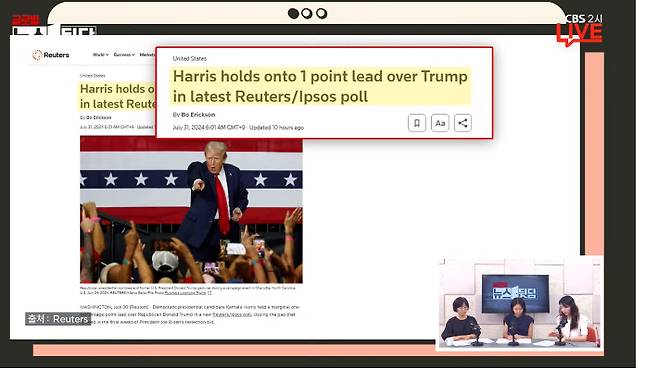The image size is (658, 369).
Task: Expand the Business navigation dropdown
Action: tap(124, 55)
